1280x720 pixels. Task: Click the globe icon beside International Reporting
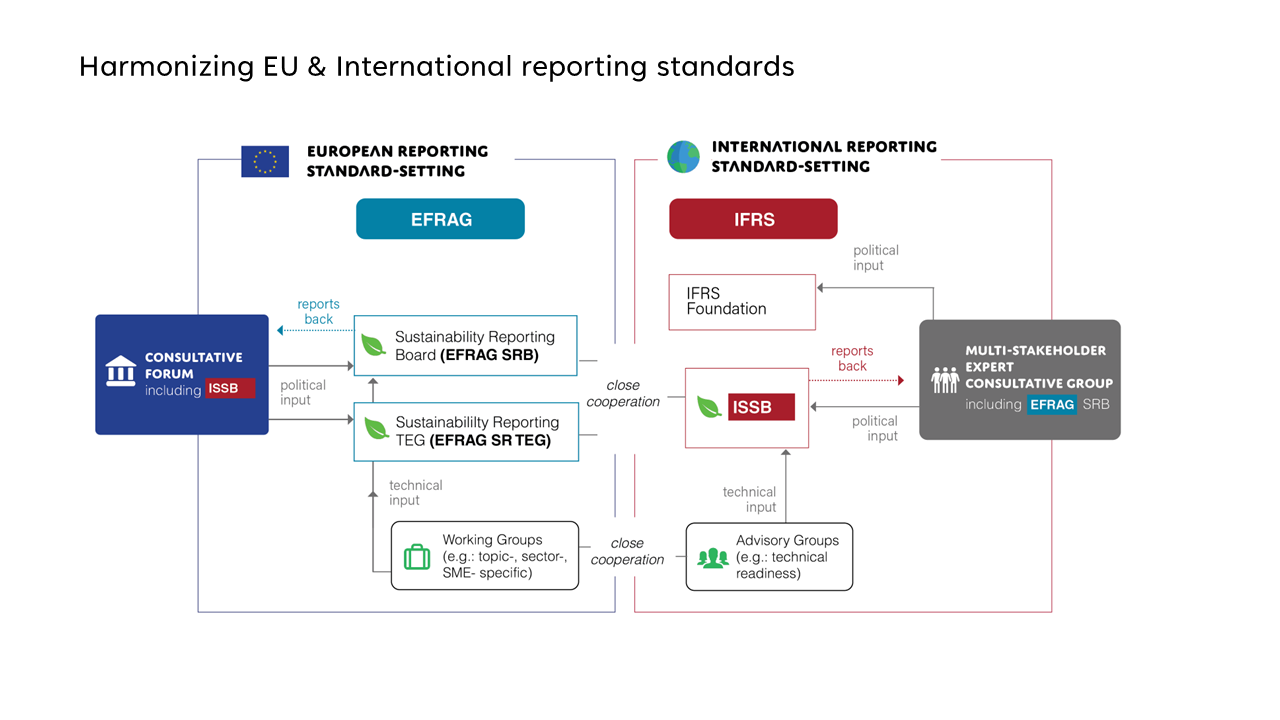coord(684,157)
